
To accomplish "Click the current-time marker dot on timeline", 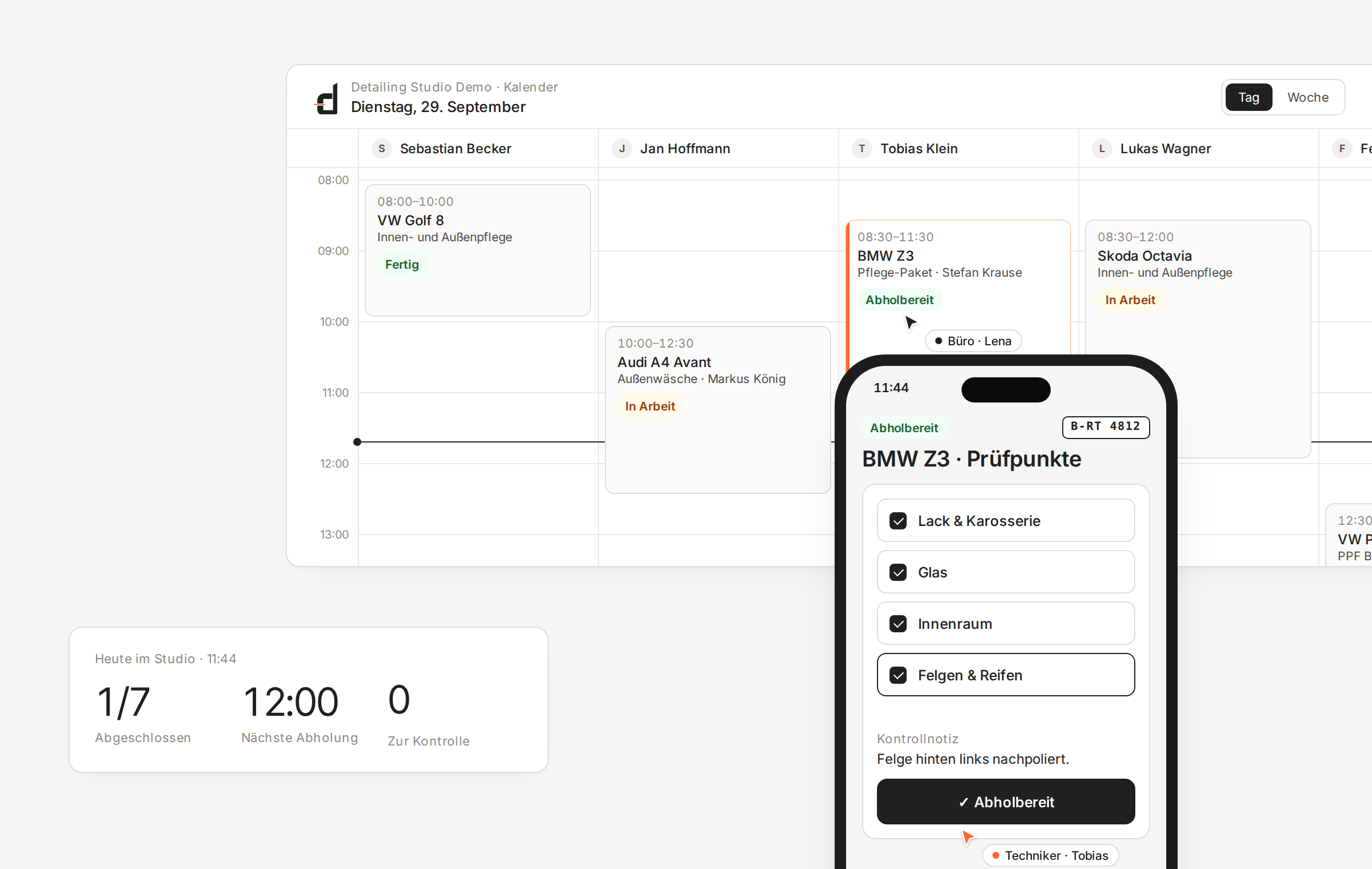I will click(357, 442).
